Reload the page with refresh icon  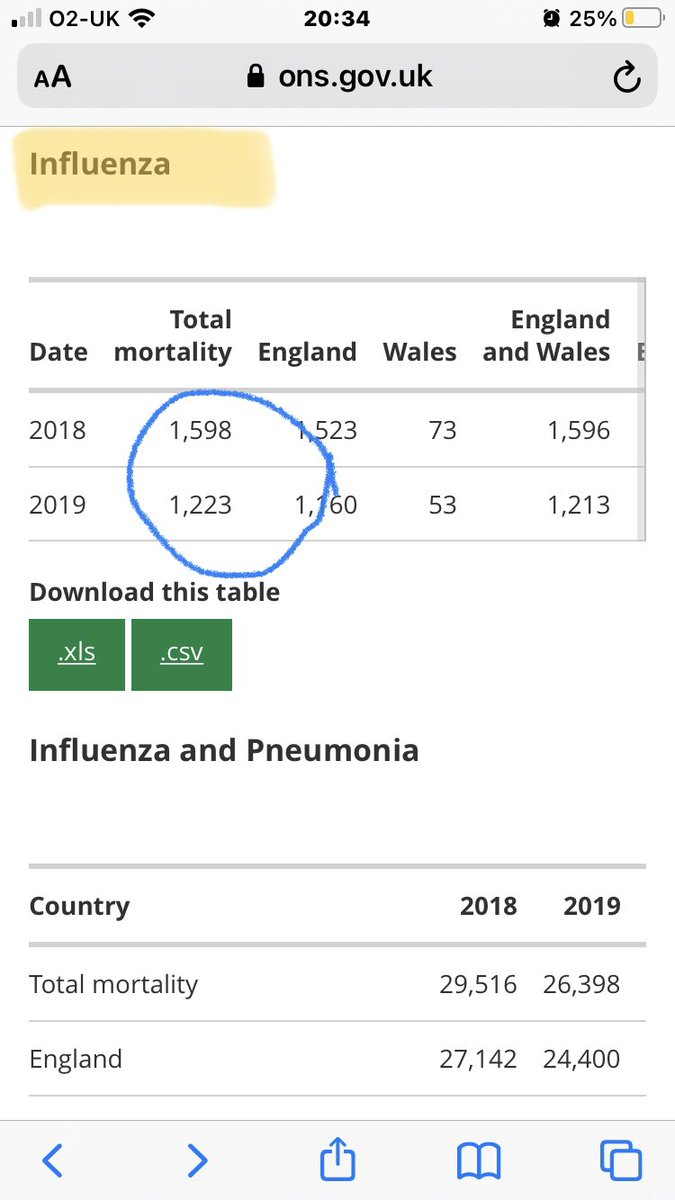(x=626, y=77)
